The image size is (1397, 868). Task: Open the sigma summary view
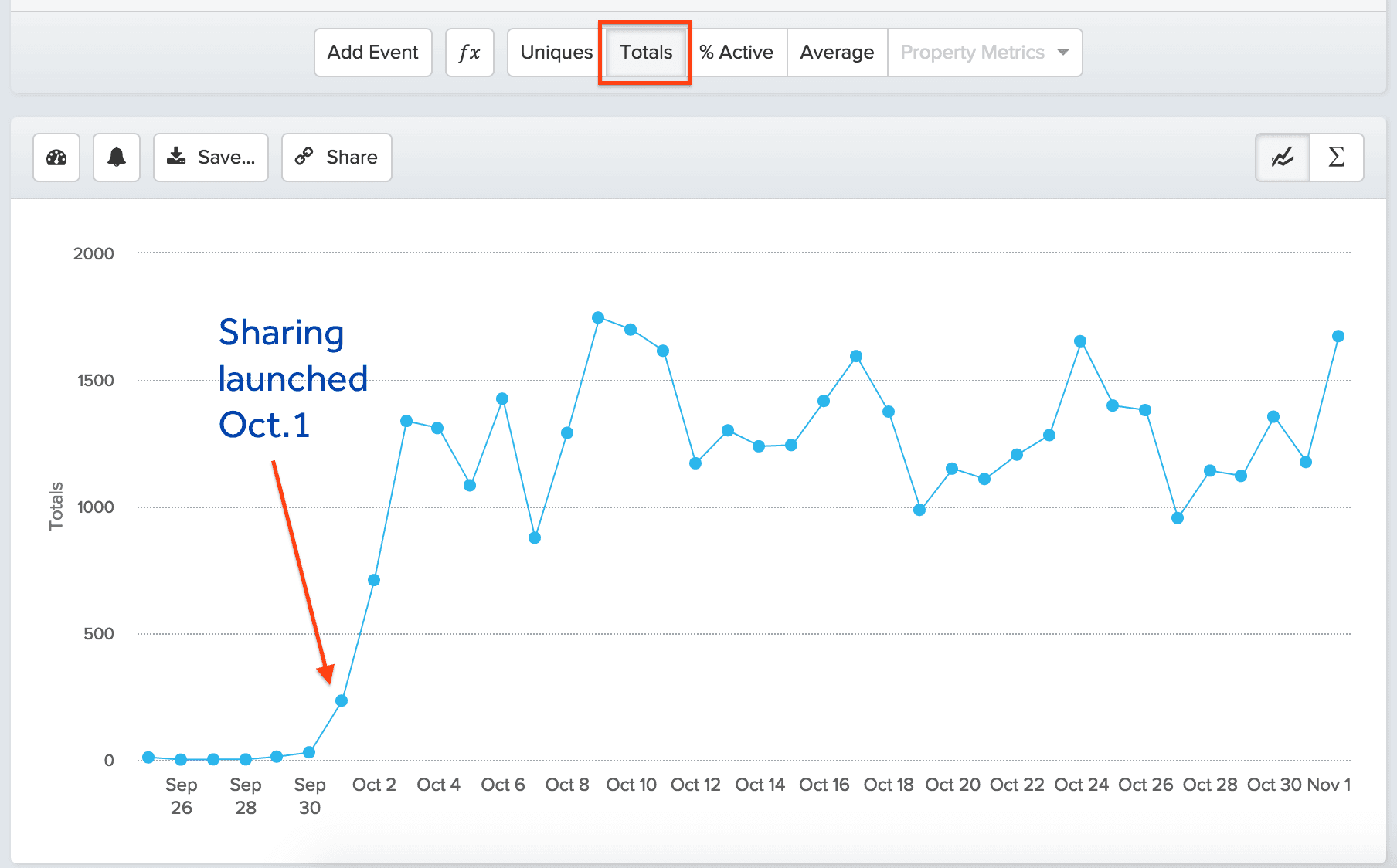click(1336, 157)
